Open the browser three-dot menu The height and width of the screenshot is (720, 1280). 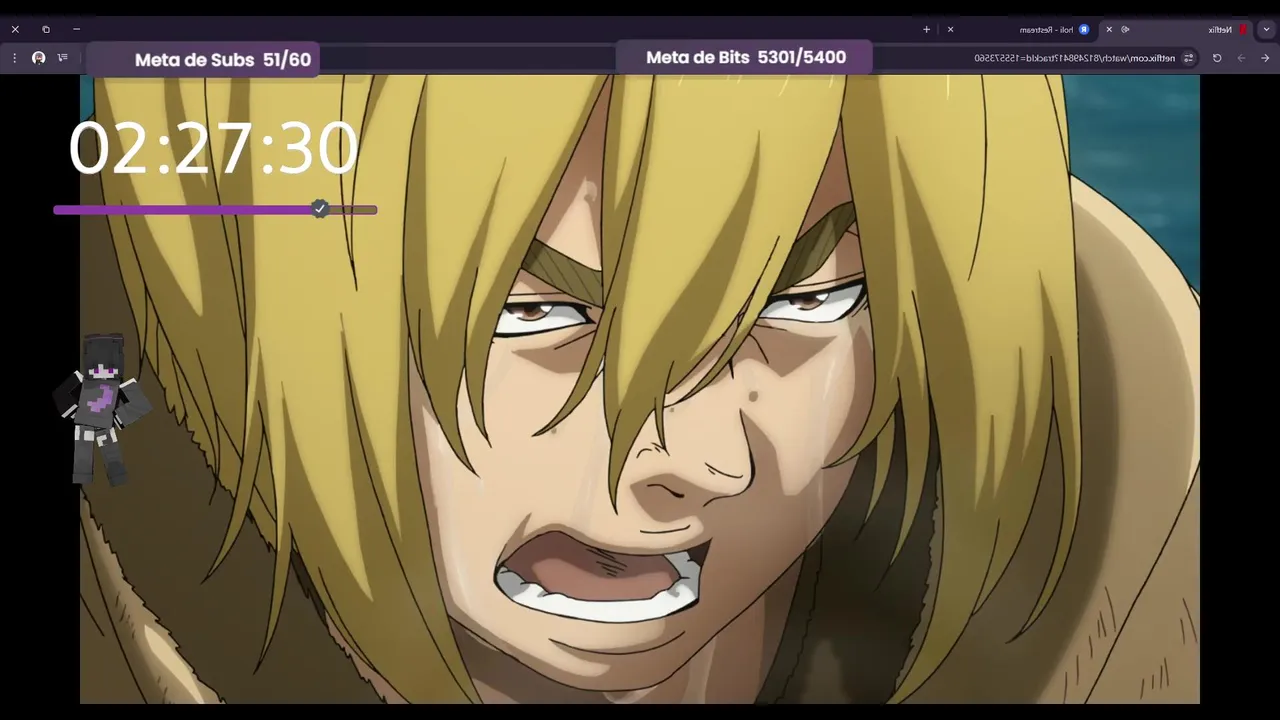coord(14,58)
